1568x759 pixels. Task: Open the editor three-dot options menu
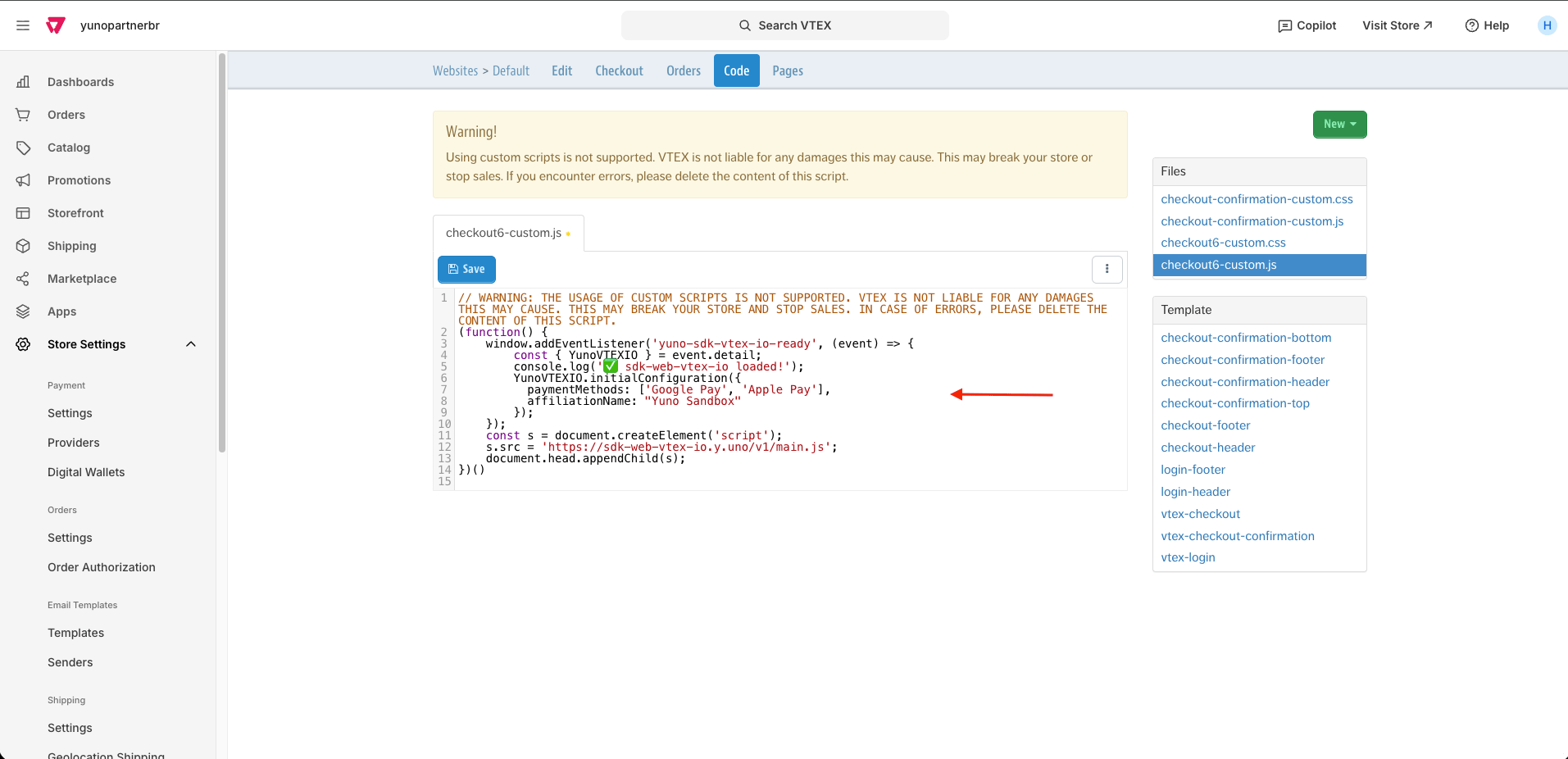[1107, 269]
